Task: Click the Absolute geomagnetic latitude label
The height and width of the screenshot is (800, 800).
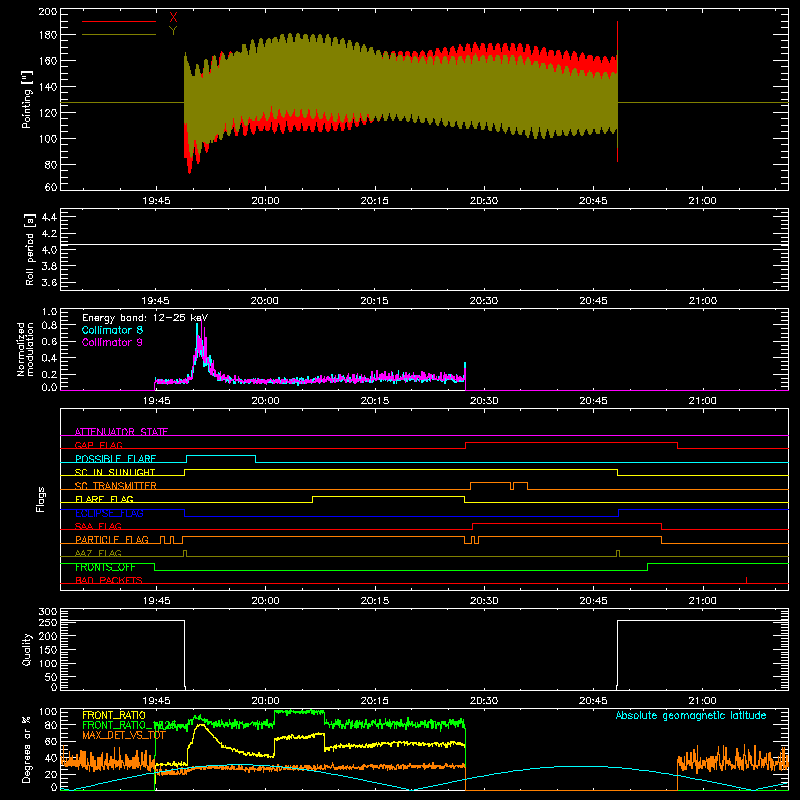Action: point(691,715)
